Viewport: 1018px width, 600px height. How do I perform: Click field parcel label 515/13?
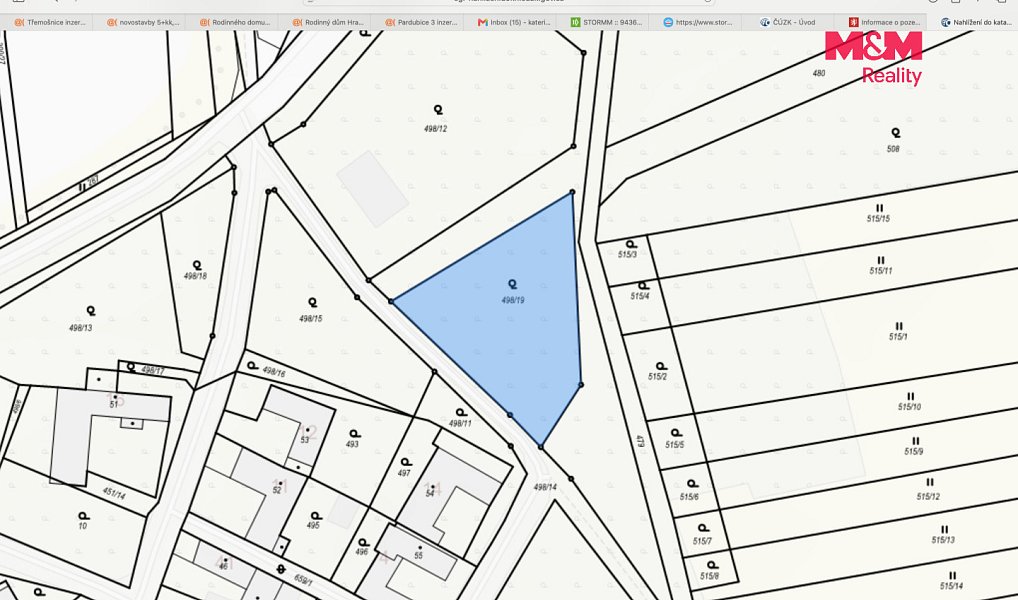click(x=943, y=540)
